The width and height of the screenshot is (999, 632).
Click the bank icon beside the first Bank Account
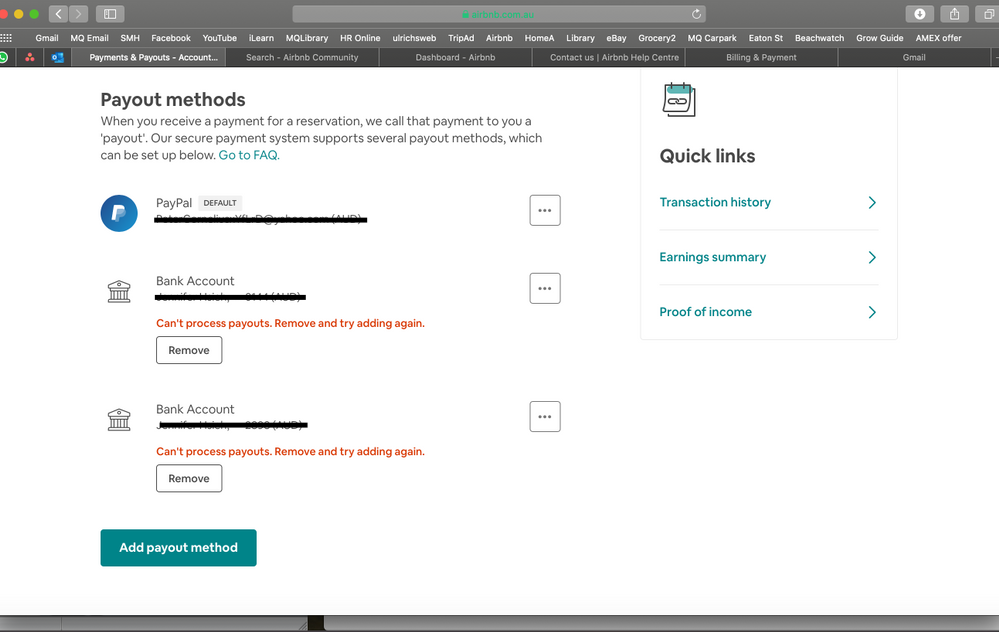point(119,291)
